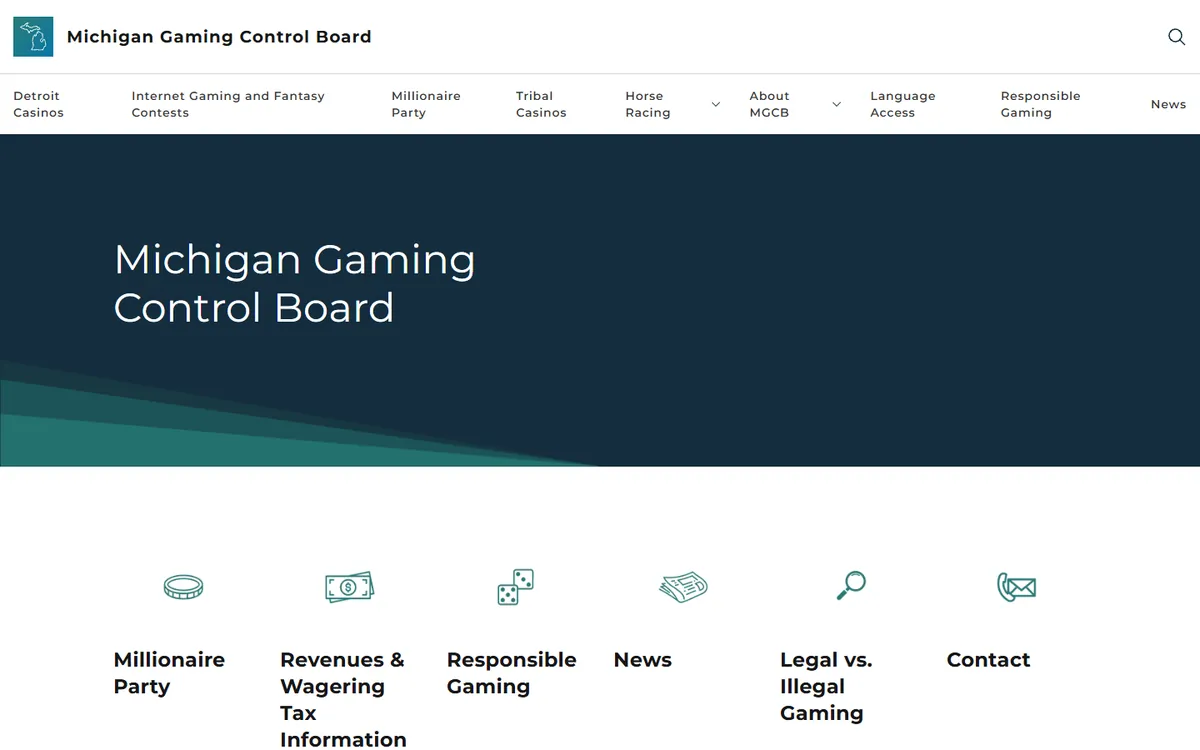Click the dice Responsible Gaming icon
The image size is (1200, 750).
[x=515, y=587]
